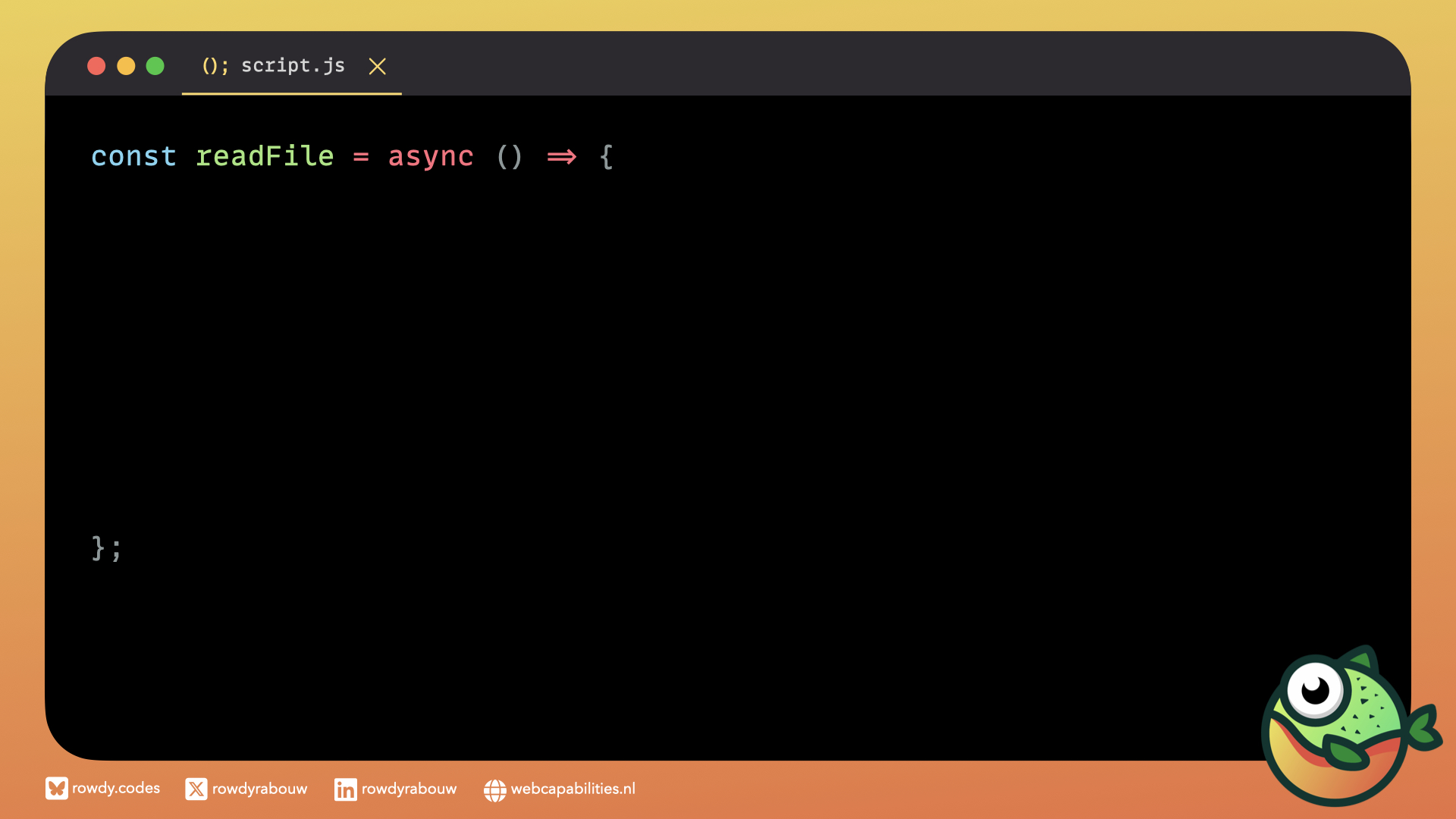
Task: Click the readFile function name
Action: (265, 156)
